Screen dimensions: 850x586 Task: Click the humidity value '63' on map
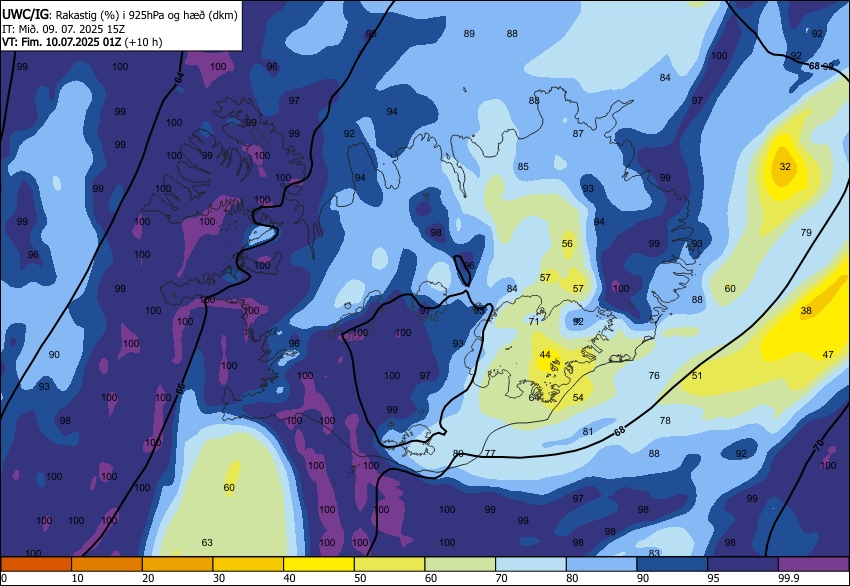click(x=207, y=543)
